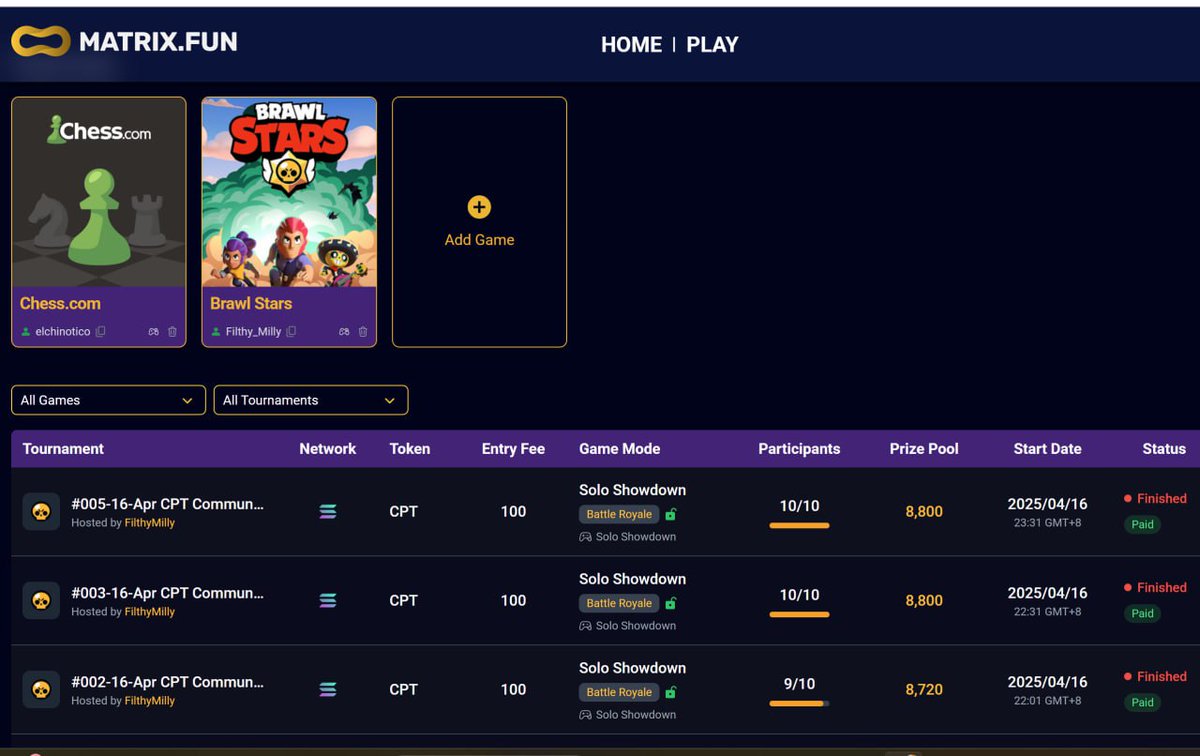Image resolution: width=1200 pixels, height=756 pixels.
Task: Click the gamepad icon on the Brawl Stars card
Action: tap(344, 332)
